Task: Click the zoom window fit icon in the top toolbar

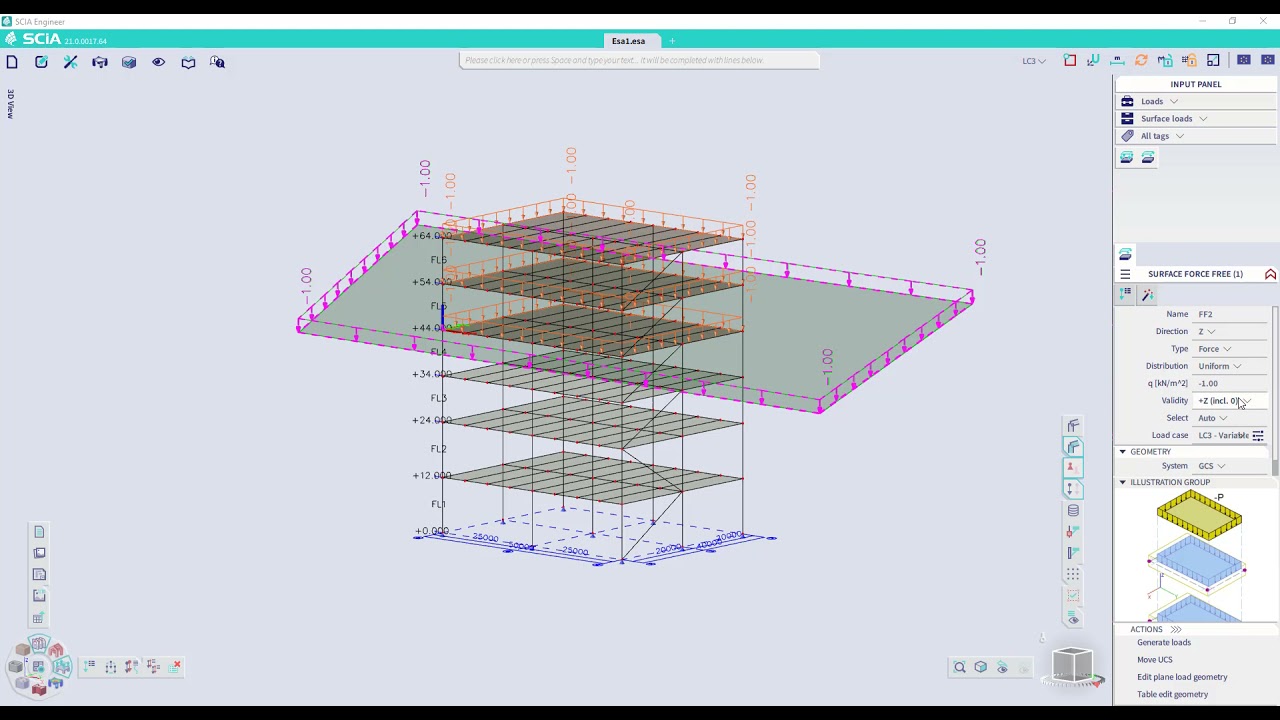Action: [1213, 60]
